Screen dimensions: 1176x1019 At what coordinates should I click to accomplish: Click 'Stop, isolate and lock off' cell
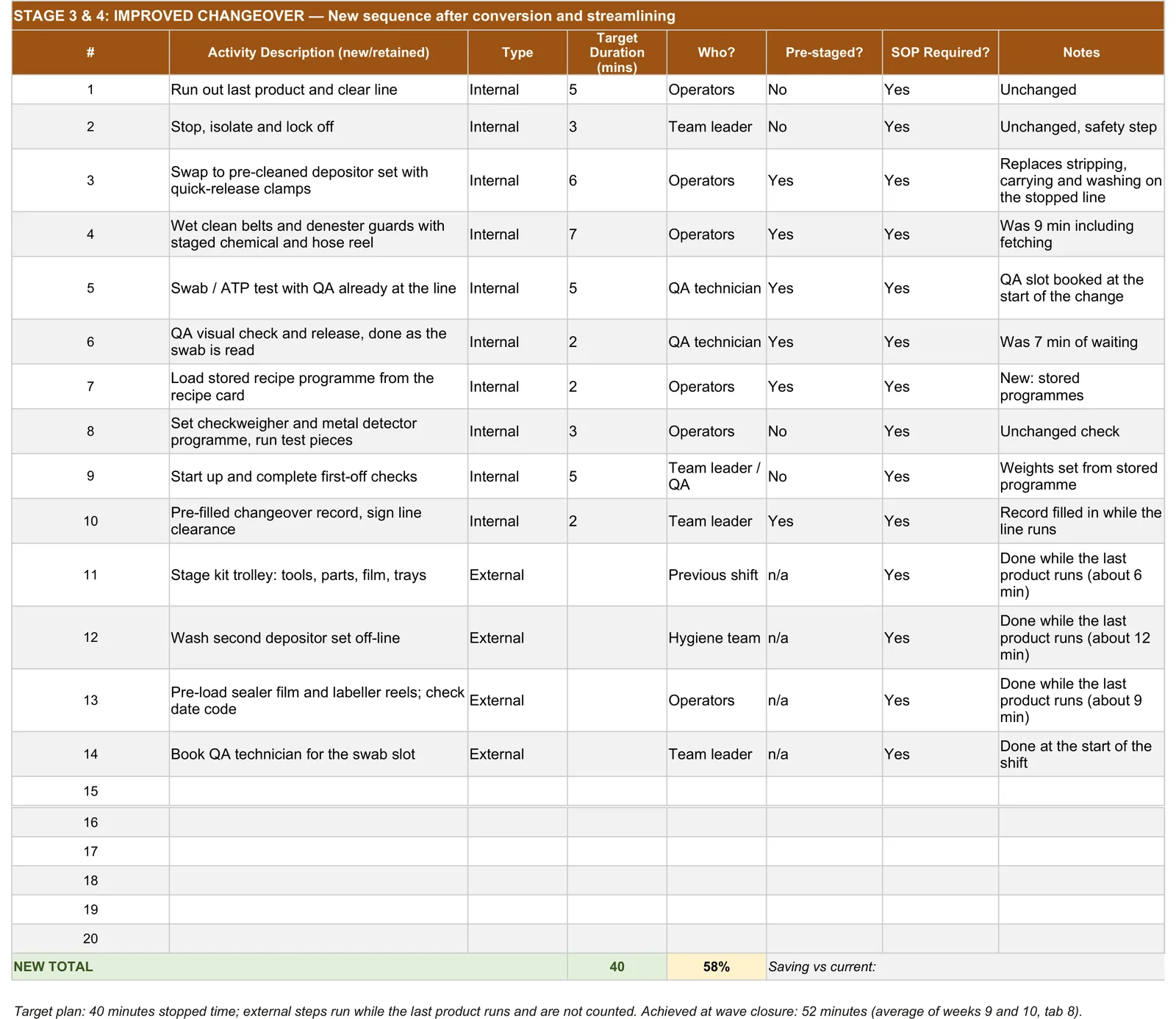coord(318,126)
